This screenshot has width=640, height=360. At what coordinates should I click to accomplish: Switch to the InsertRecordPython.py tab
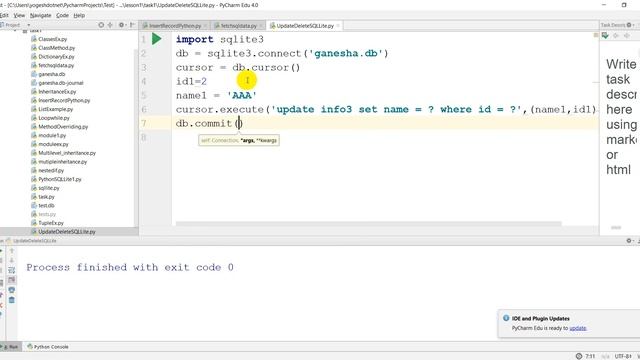175,26
